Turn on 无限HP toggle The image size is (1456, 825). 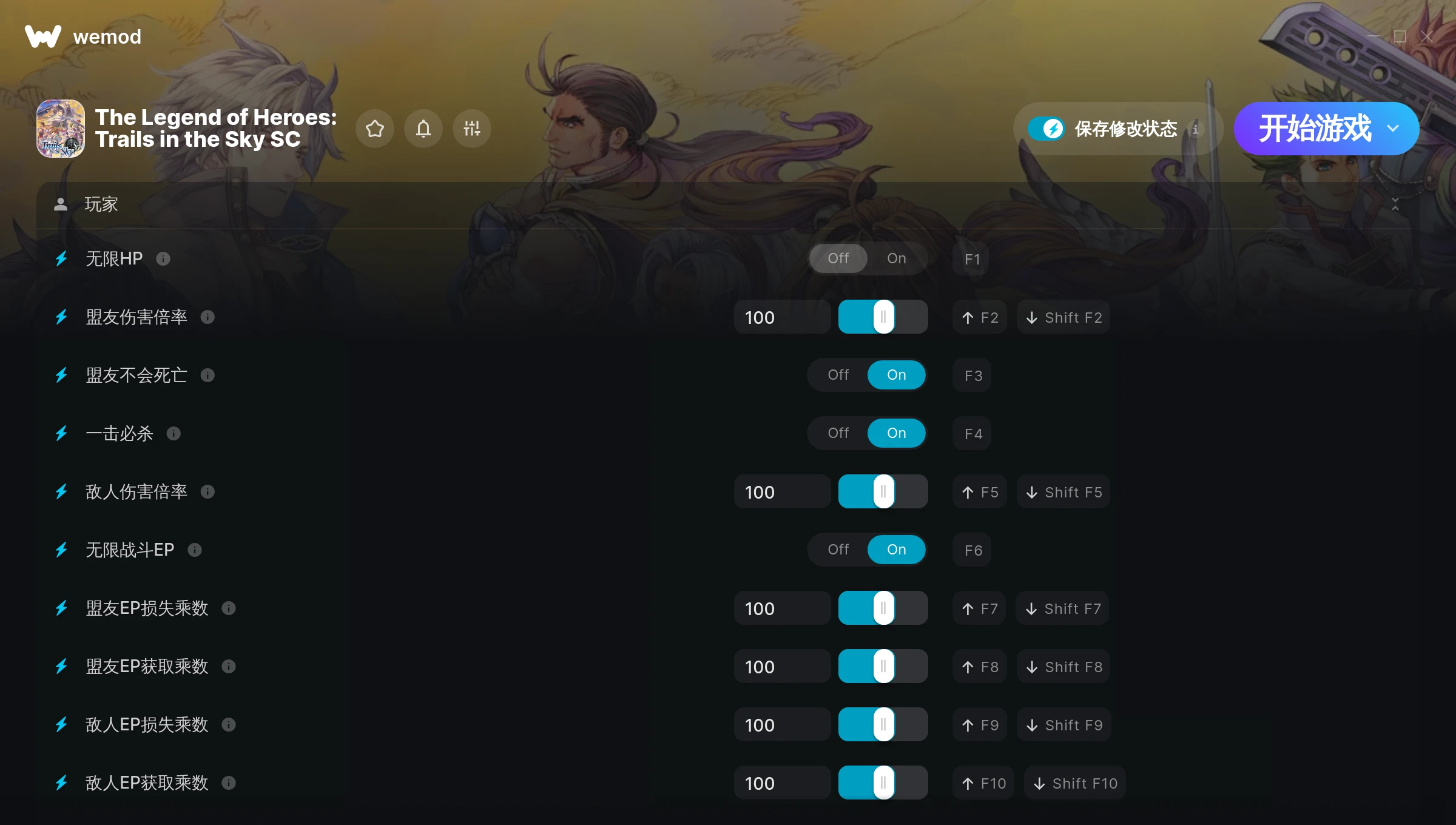[896, 258]
